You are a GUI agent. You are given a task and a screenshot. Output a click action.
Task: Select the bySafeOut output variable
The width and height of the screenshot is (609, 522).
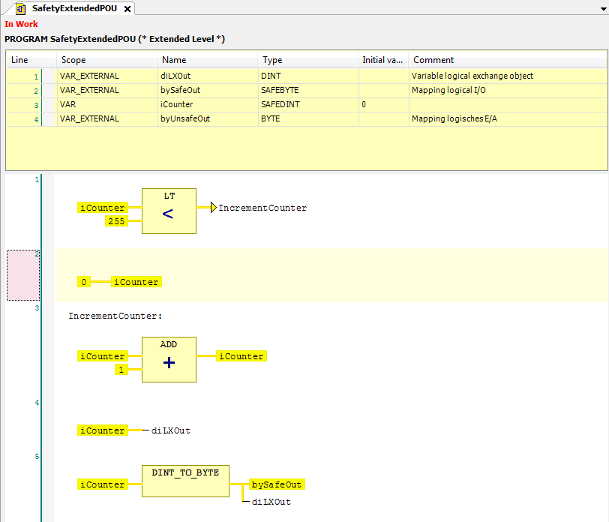coord(276,484)
